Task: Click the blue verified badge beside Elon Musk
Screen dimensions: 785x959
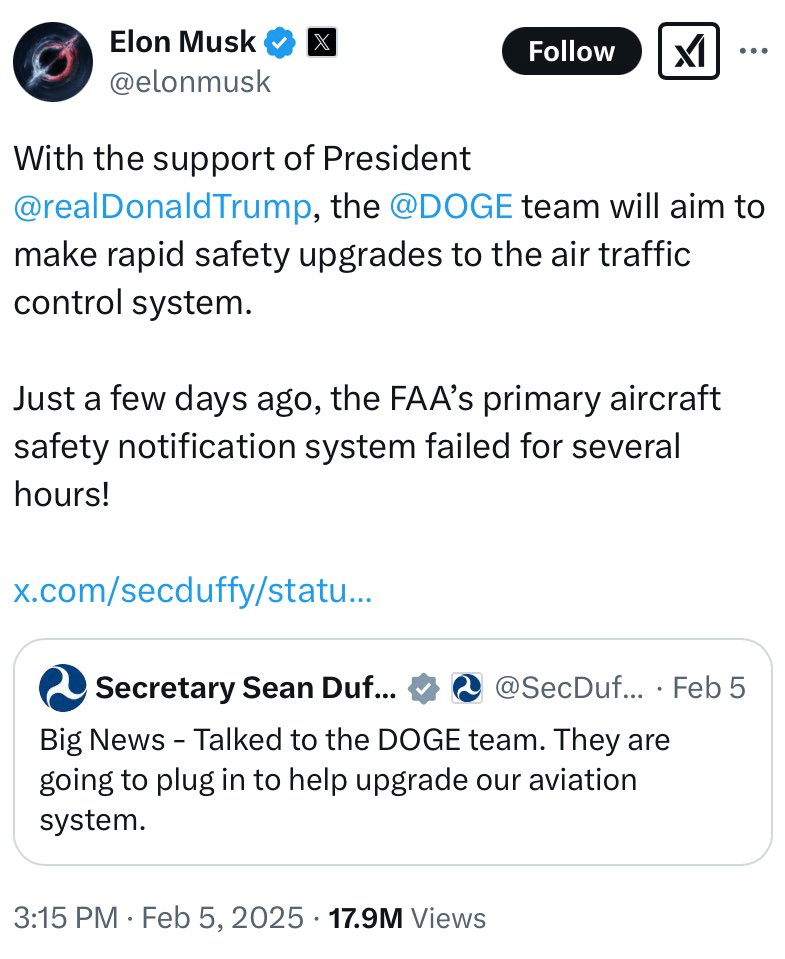Action: tap(281, 43)
